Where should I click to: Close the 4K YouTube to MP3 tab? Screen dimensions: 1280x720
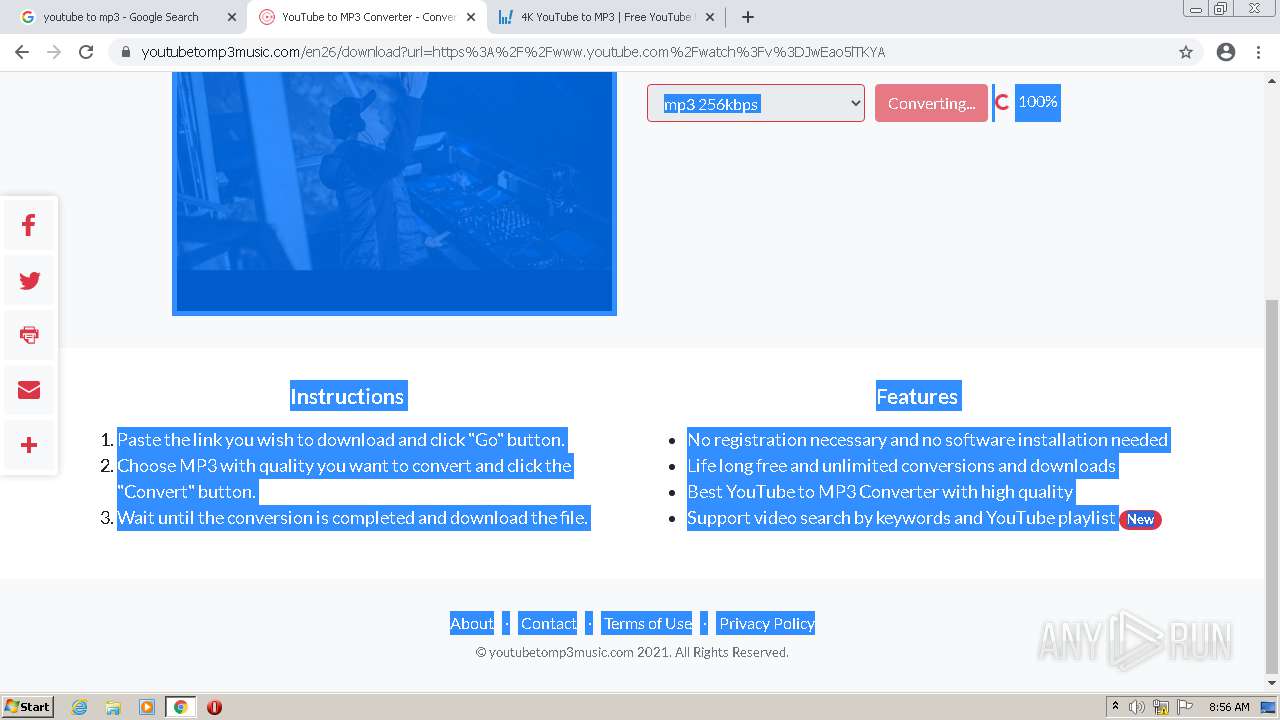point(709,17)
